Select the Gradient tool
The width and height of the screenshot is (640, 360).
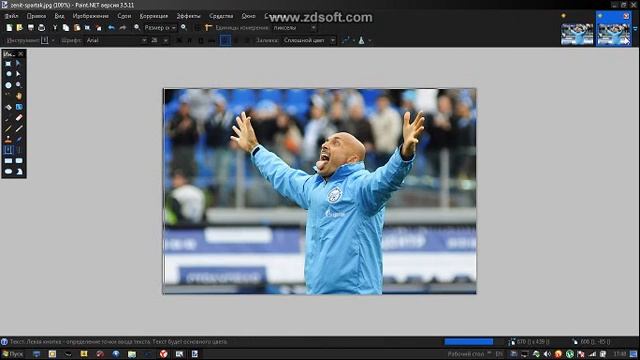pos(19,107)
